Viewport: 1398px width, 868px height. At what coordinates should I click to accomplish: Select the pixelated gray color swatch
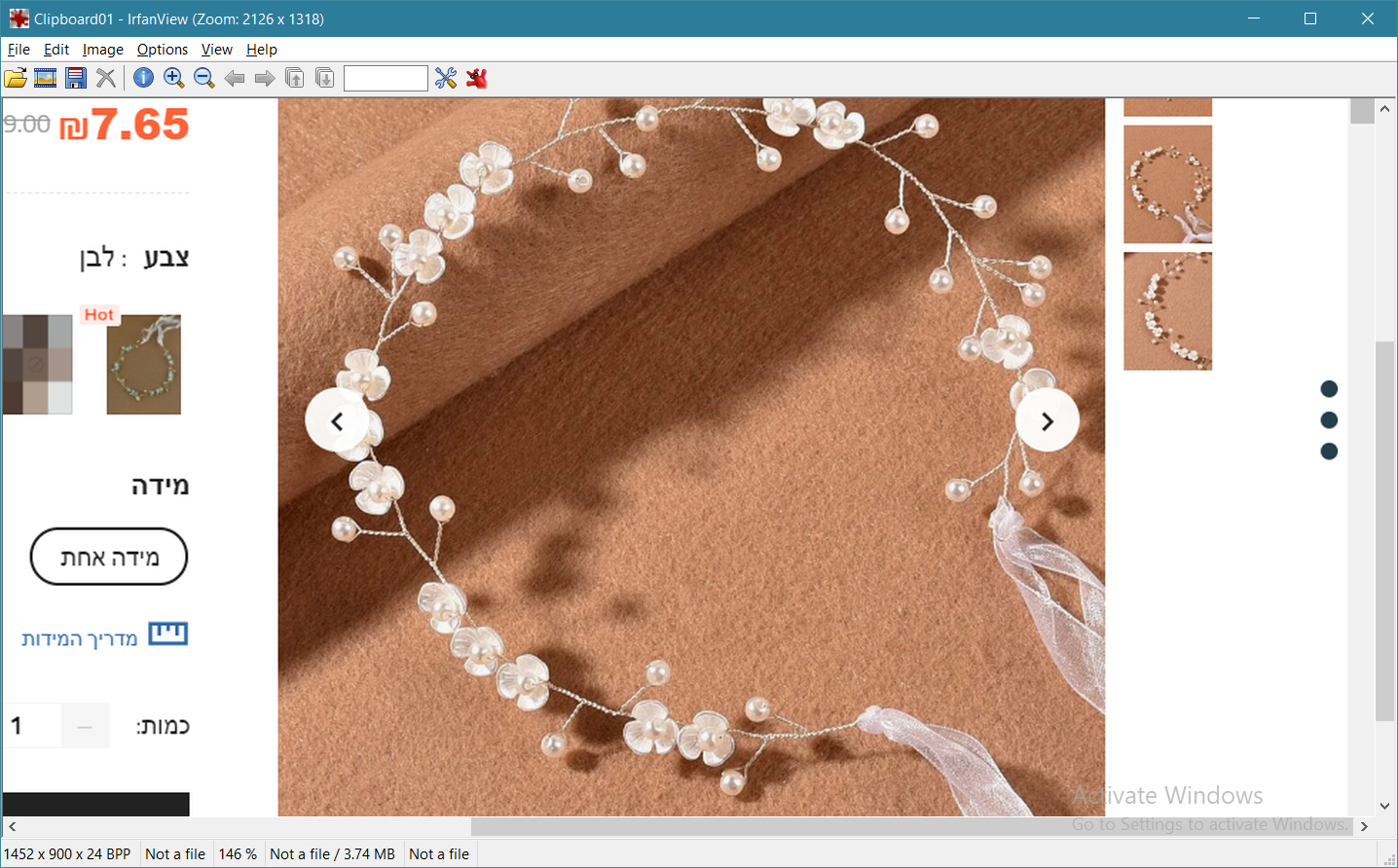(x=37, y=364)
